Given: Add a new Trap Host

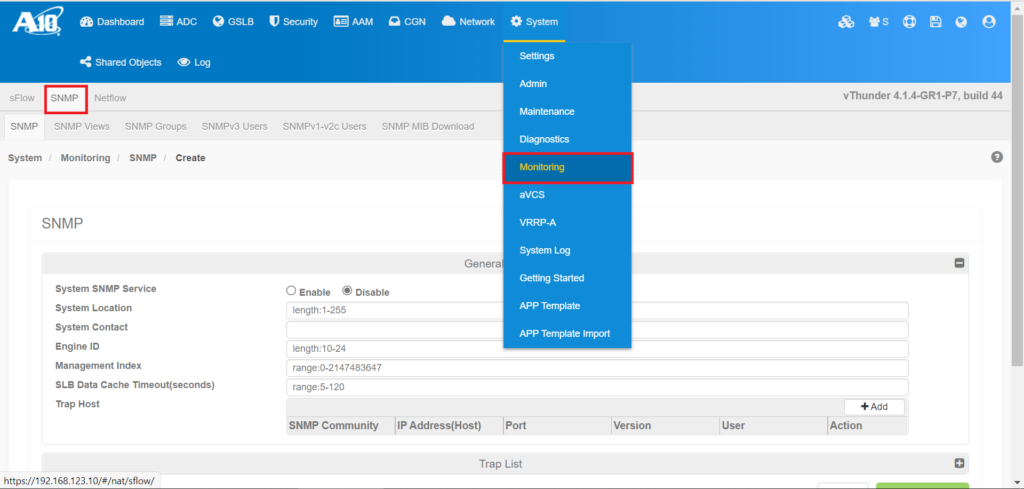Looking at the screenshot, I should click(x=874, y=407).
